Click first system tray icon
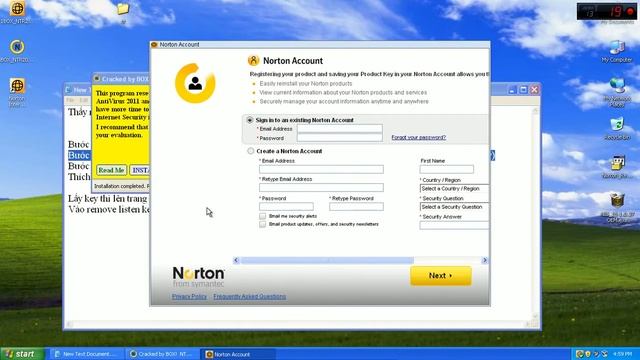Screen dimensions: 640x360 click(x=579, y=354)
